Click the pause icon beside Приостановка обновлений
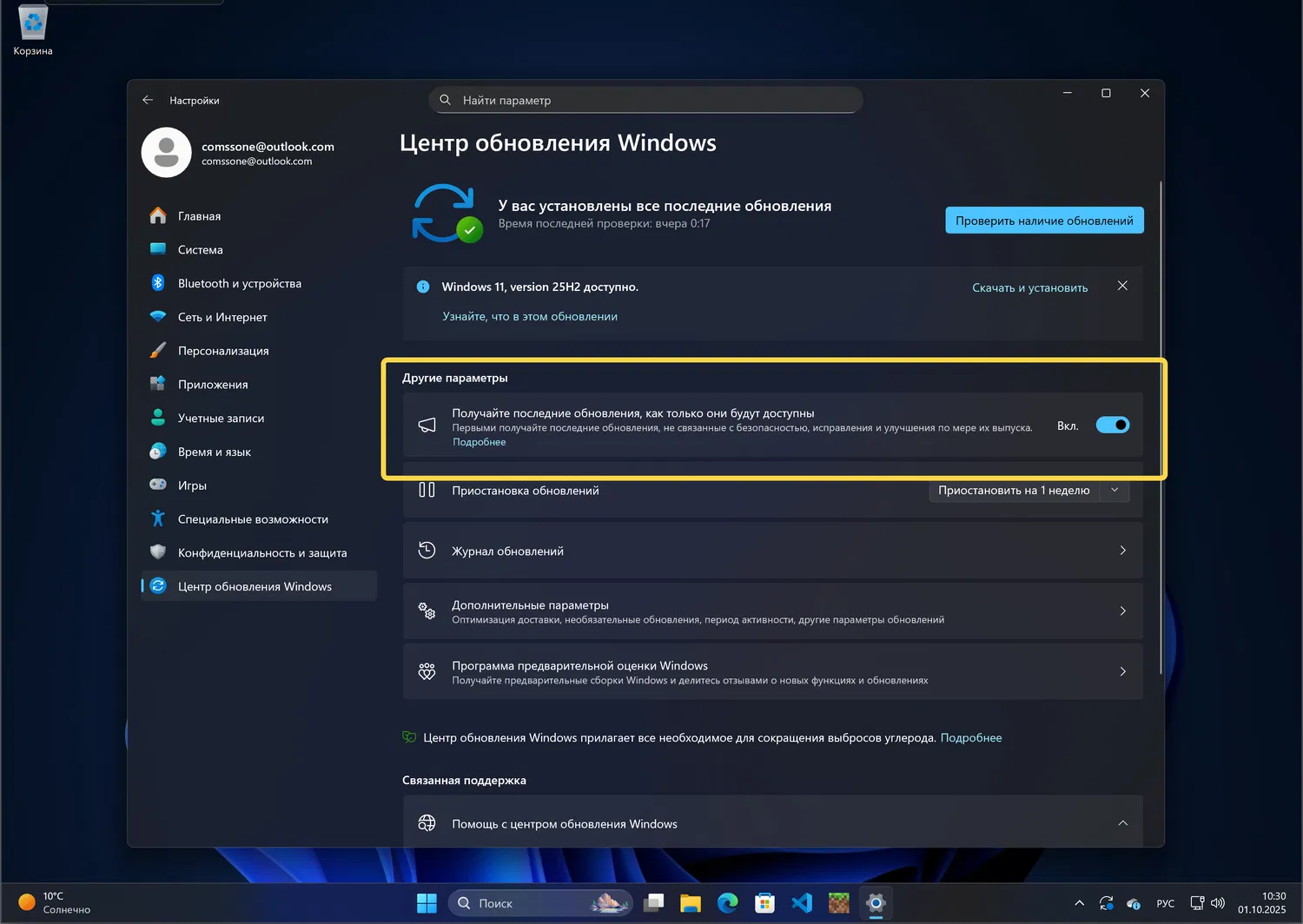Viewport: 1303px width, 924px height. 427,490
